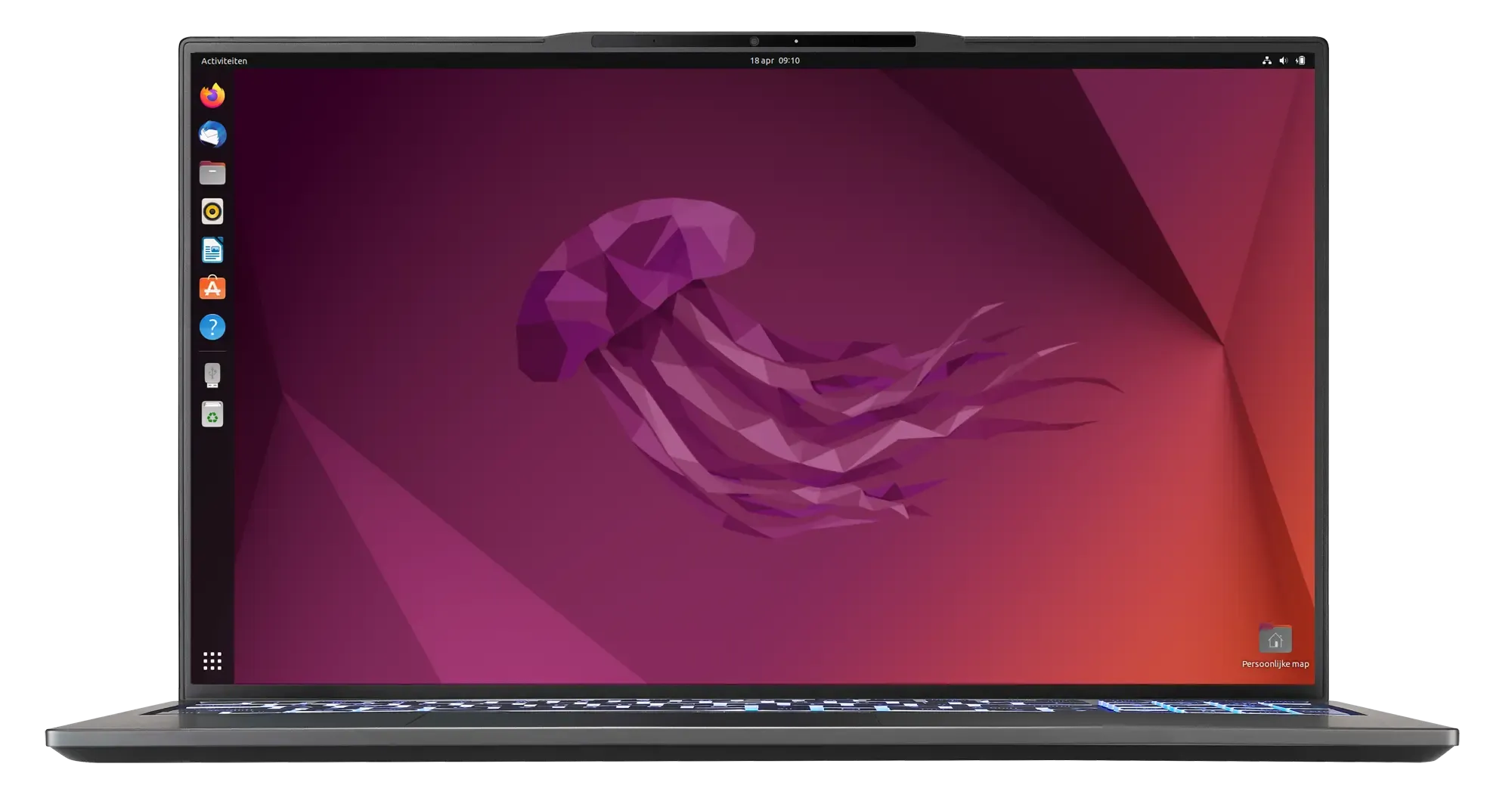Image resolution: width=1512 pixels, height=804 pixels.
Task: Open the Persoonlijke map desktop folder icon
Action: click(1275, 639)
